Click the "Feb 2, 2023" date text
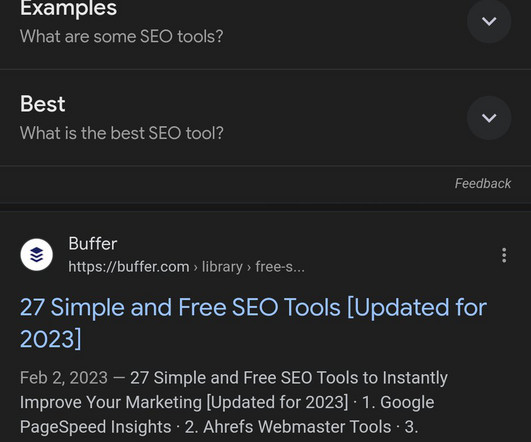The image size is (531, 442). (64, 378)
